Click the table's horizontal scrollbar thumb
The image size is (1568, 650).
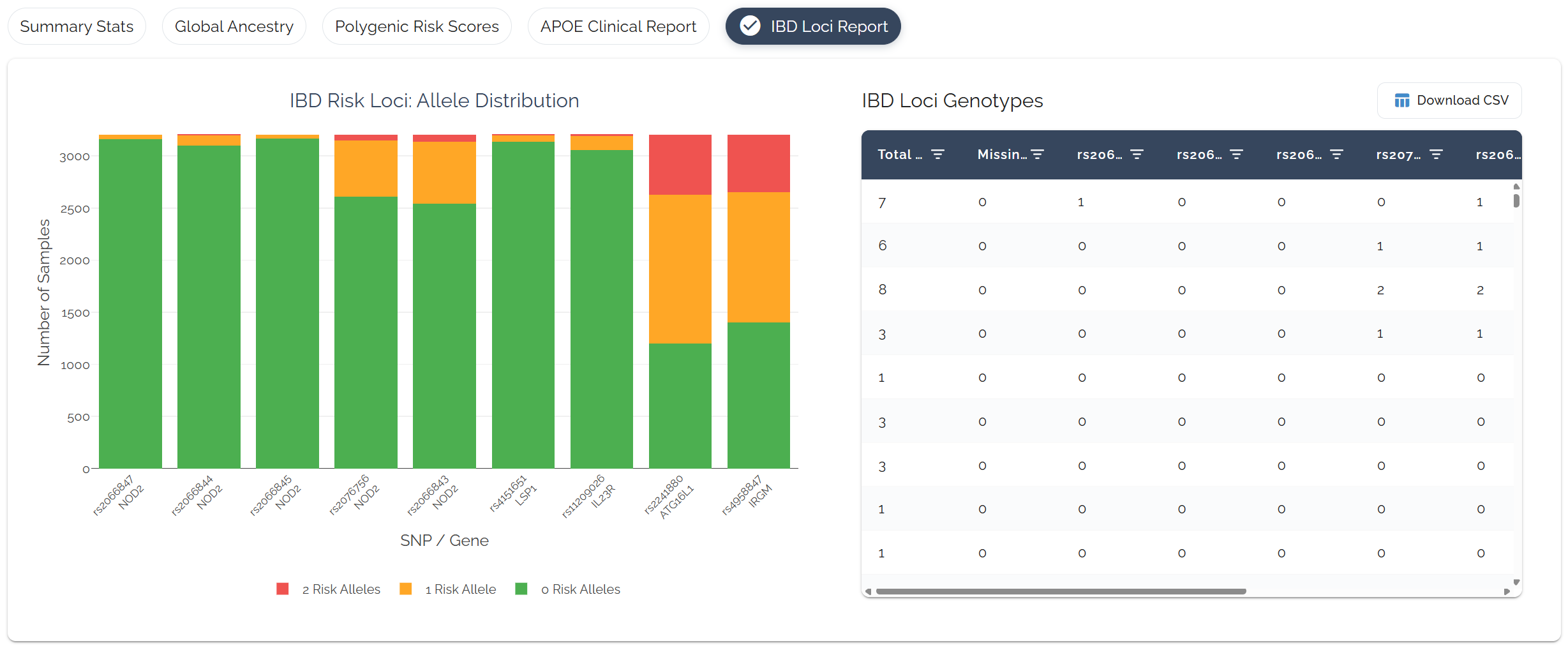coord(1061,591)
